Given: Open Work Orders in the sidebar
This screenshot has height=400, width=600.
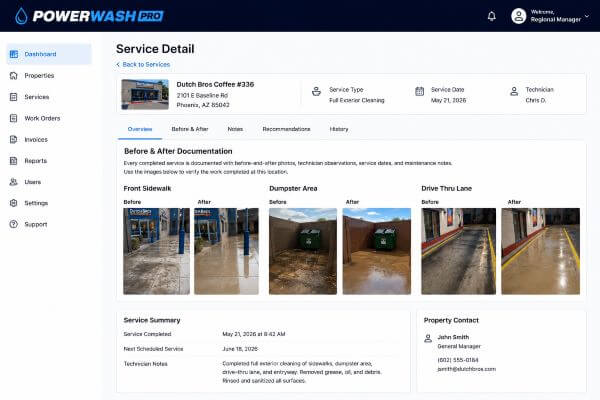Looking at the screenshot, I should click(49, 118).
